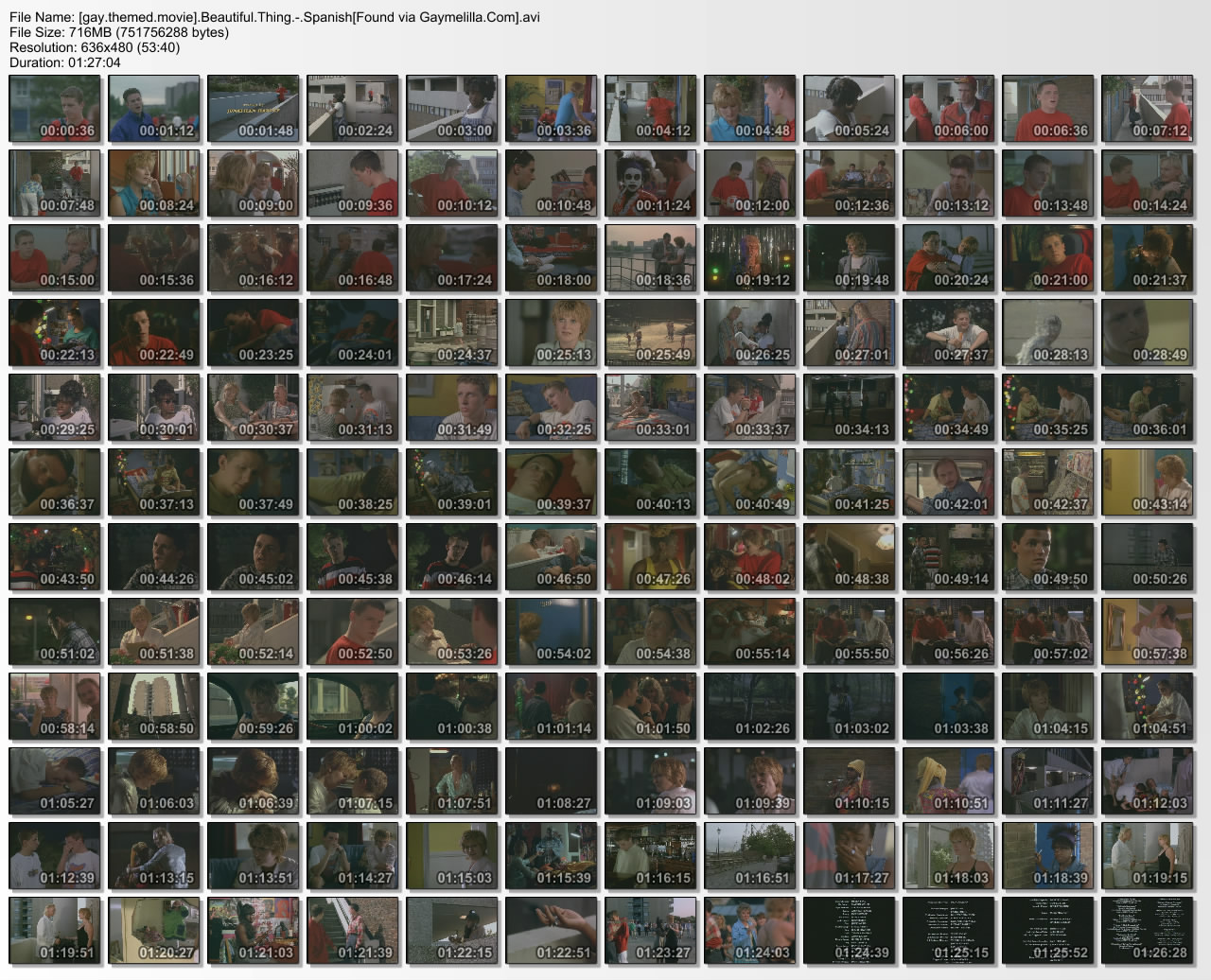The width and height of the screenshot is (1211, 980).
Task: Click the thumbnail timestamped 00:47:26
Action: point(651,557)
